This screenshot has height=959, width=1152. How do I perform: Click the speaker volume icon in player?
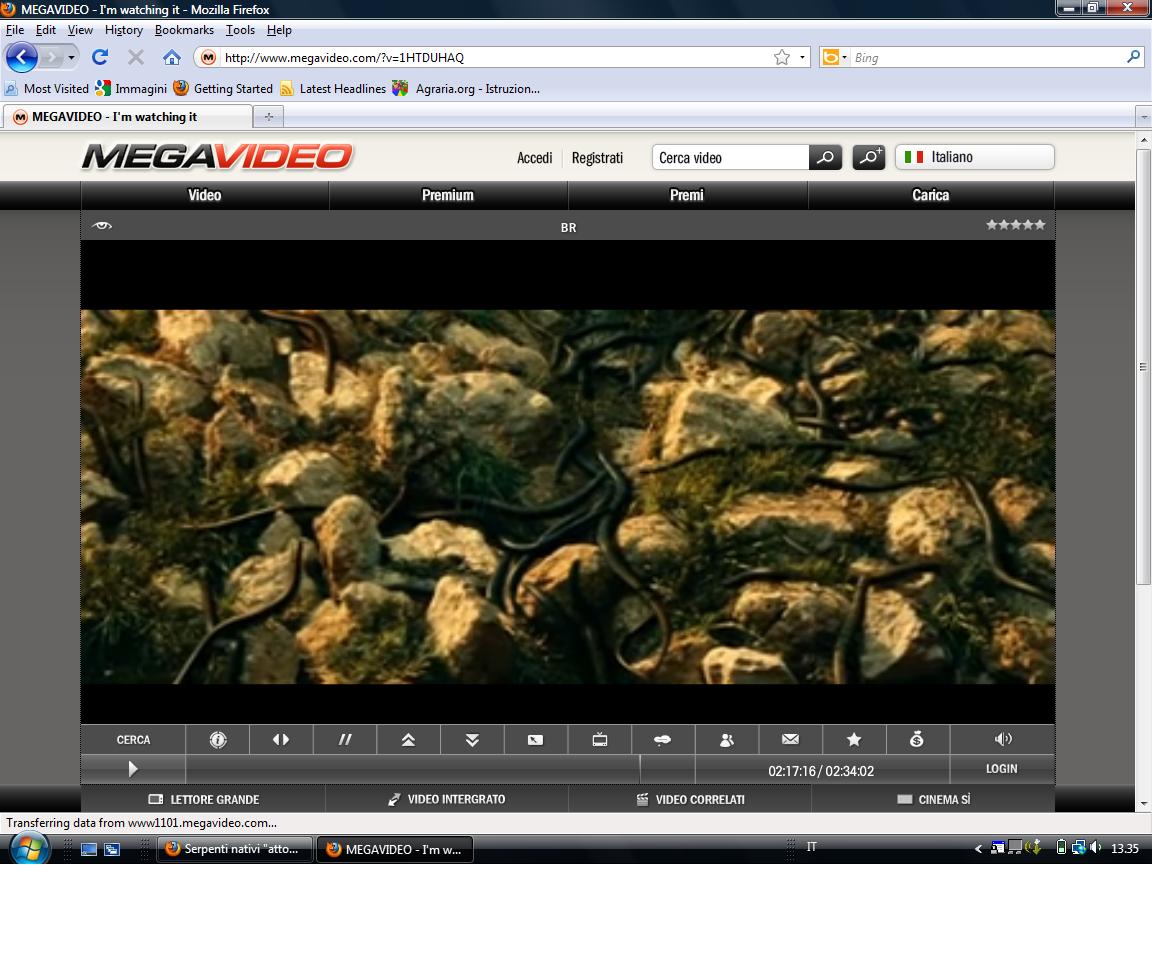point(1003,740)
